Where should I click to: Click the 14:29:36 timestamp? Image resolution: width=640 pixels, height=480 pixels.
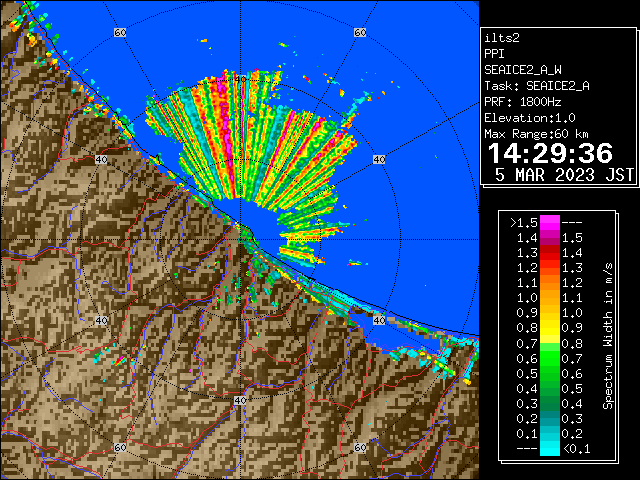pos(550,153)
